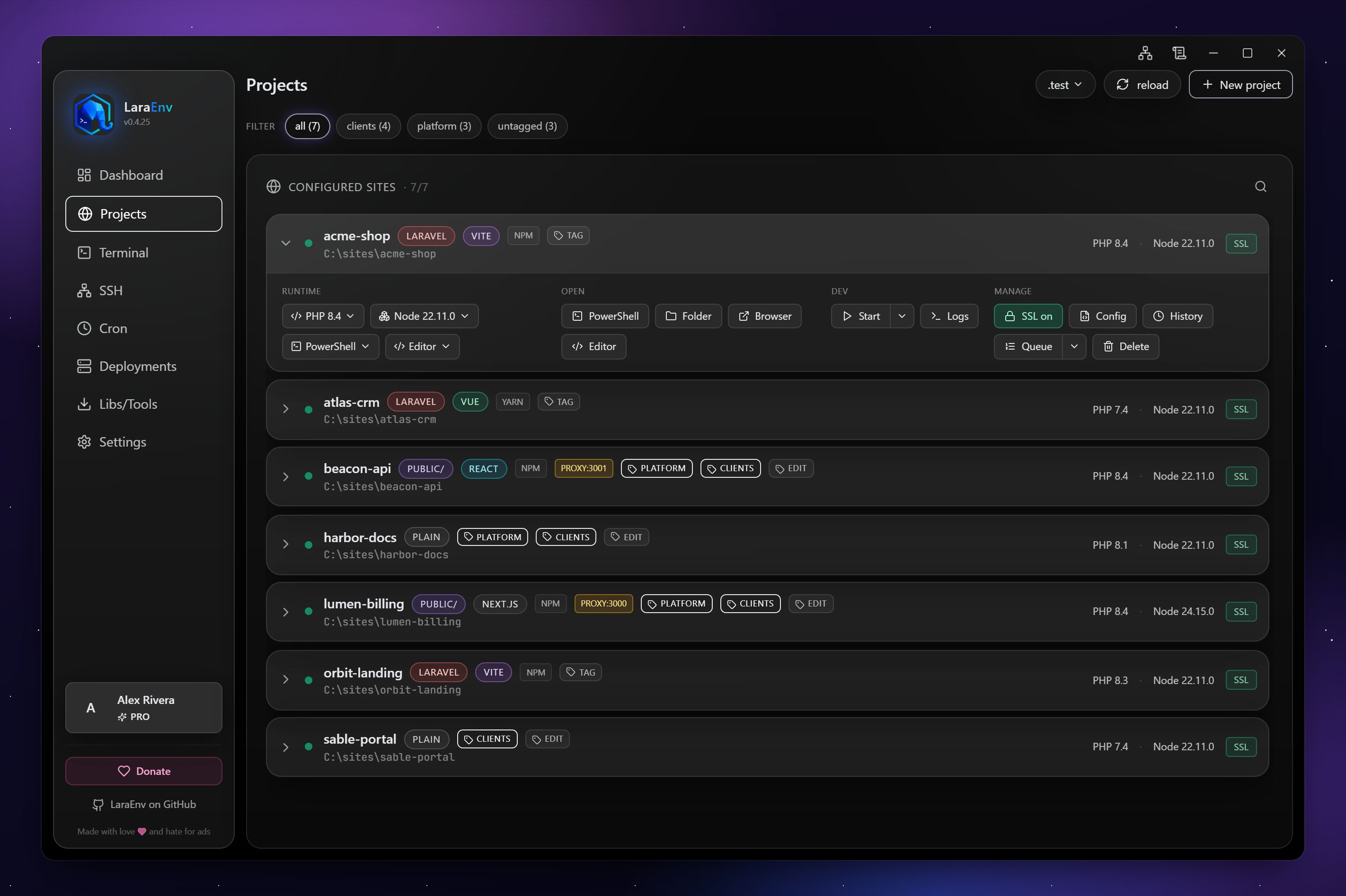Open LaraEnv on GitHub link

click(143, 805)
